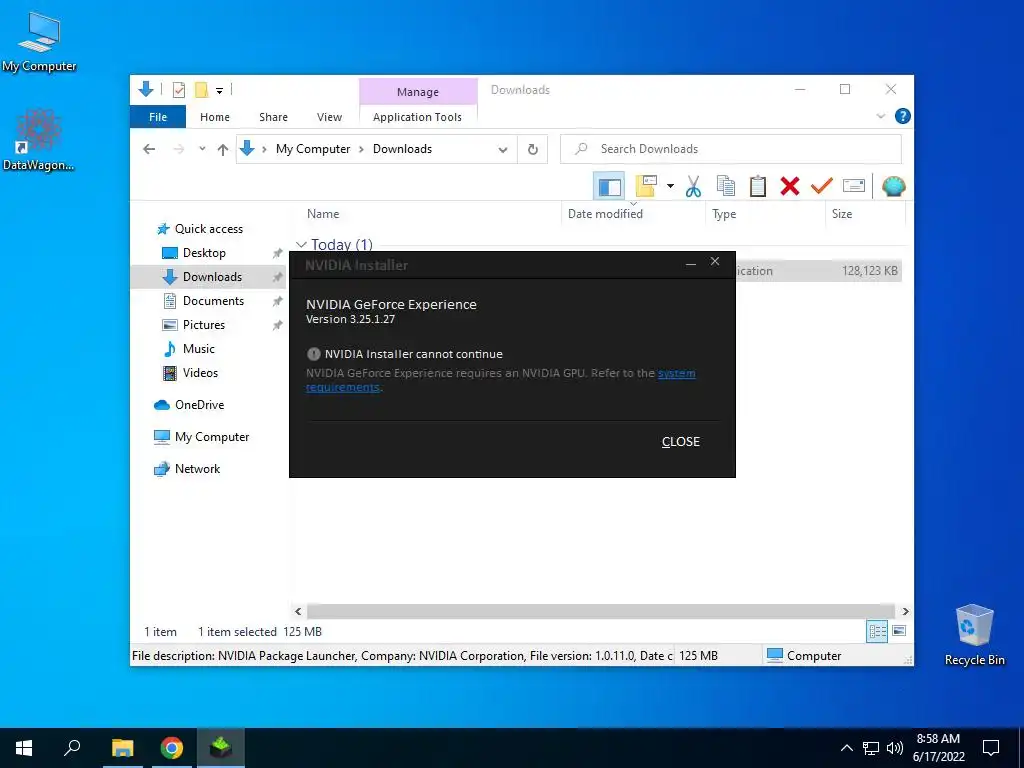Open the Application Tools tab

tap(417, 117)
